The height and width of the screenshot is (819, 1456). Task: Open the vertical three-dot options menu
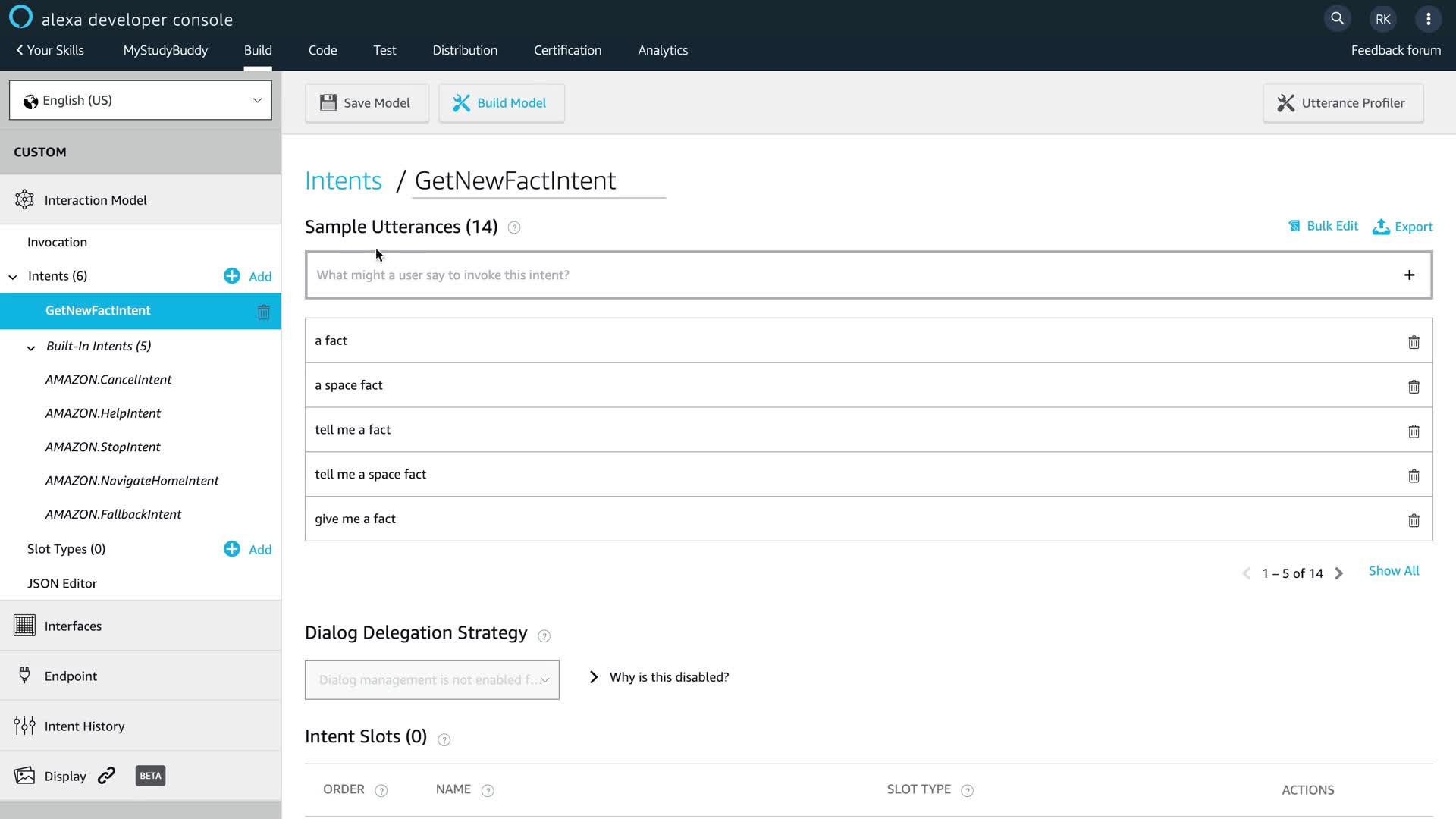click(x=1428, y=19)
